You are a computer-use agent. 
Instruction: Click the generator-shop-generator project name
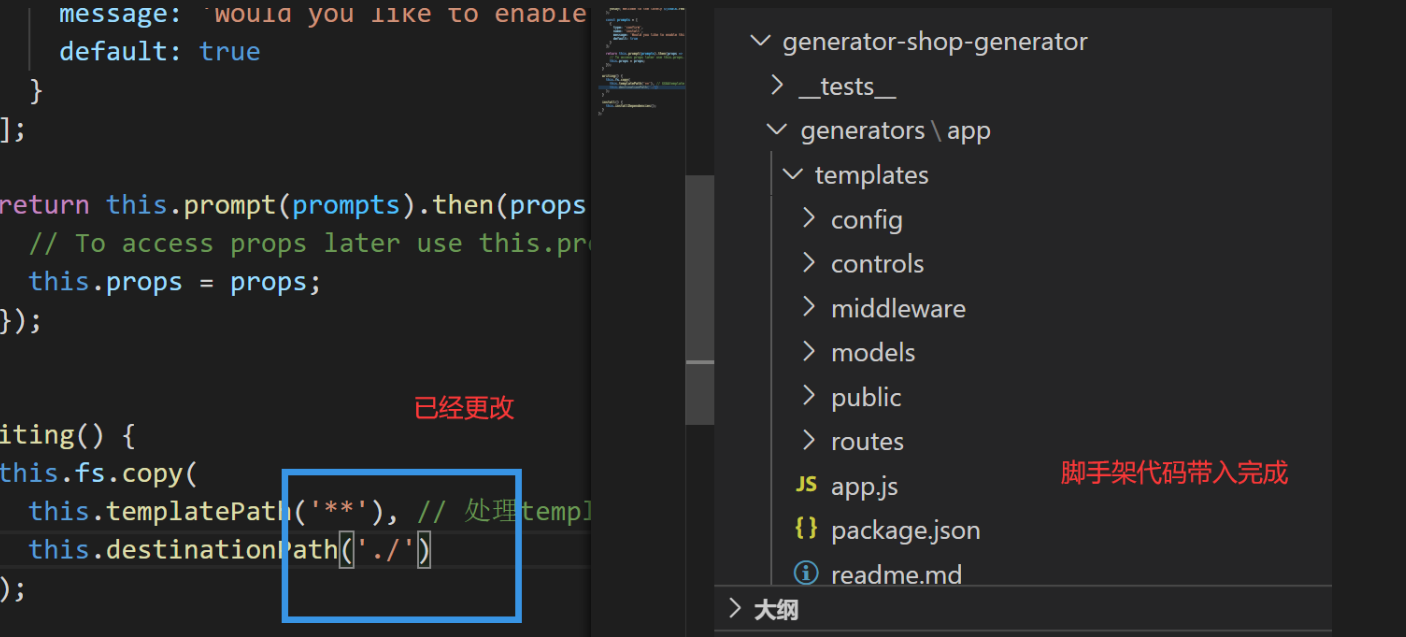point(935,42)
